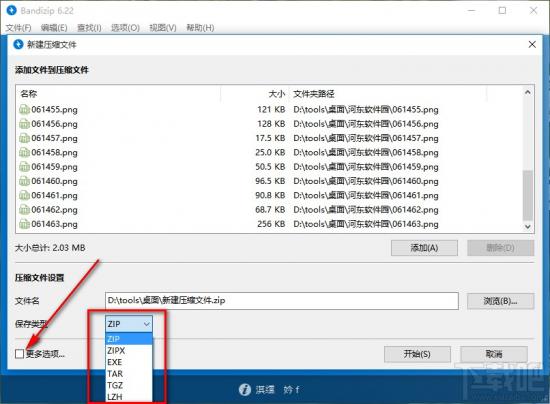Open the 视图(V) menu
Screen dimensions: 550x404
pyautogui.click(x=163, y=28)
